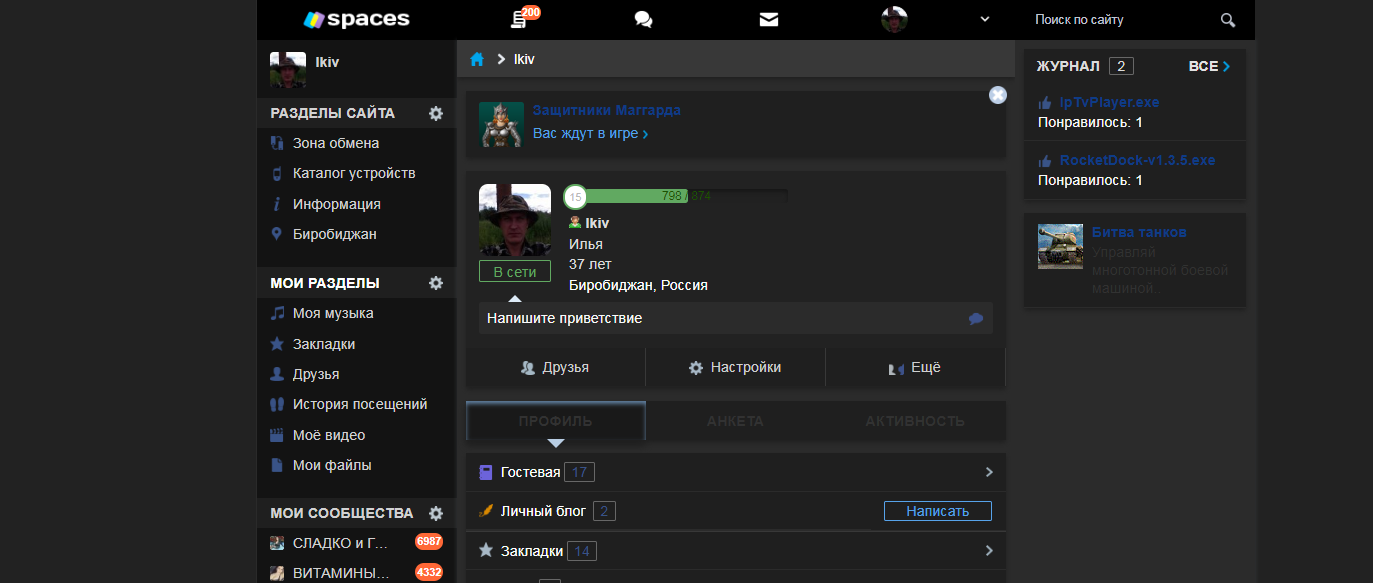Click the sidebar avatar next to lkiv
1373x583 pixels.
click(x=288, y=70)
